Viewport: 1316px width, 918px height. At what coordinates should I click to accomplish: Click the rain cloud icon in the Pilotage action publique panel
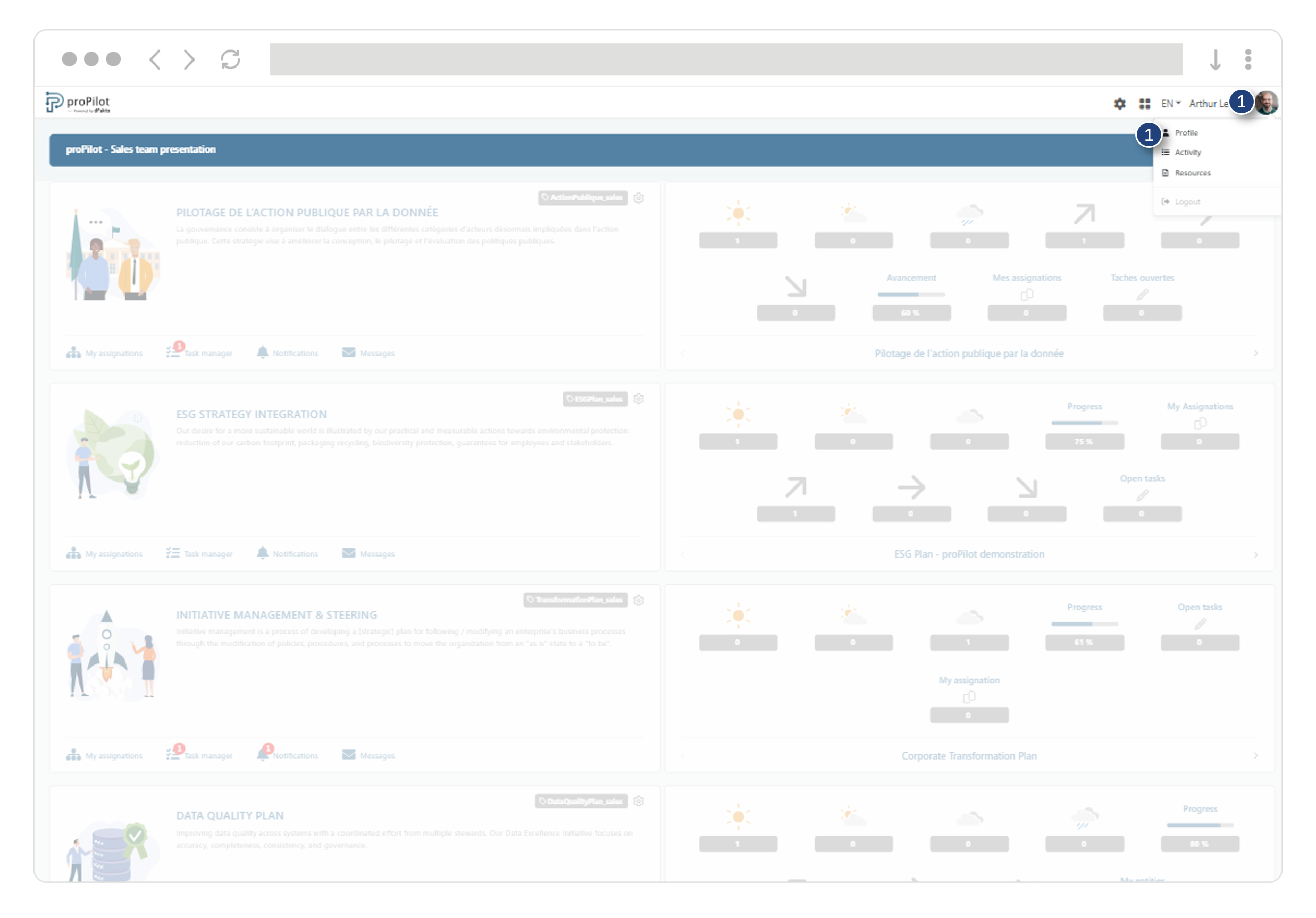(x=969, y=214)
